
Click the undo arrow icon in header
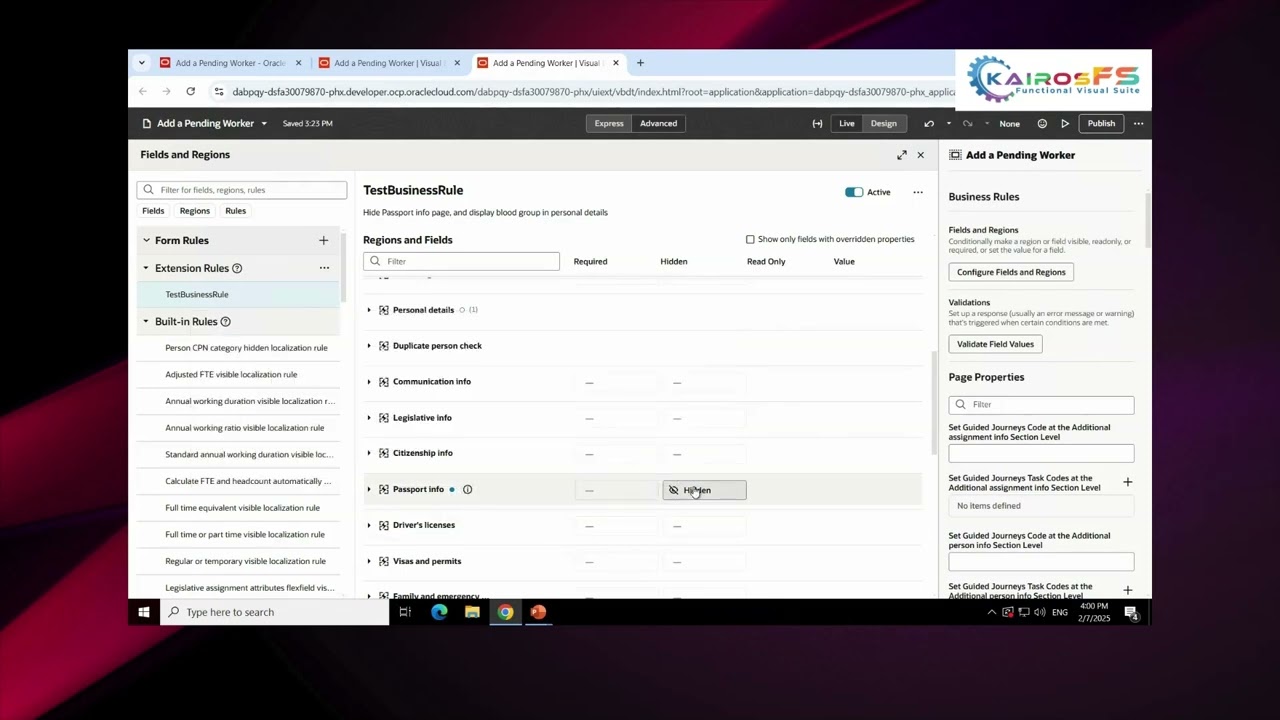pyautogui.click(x=929, y=123)
